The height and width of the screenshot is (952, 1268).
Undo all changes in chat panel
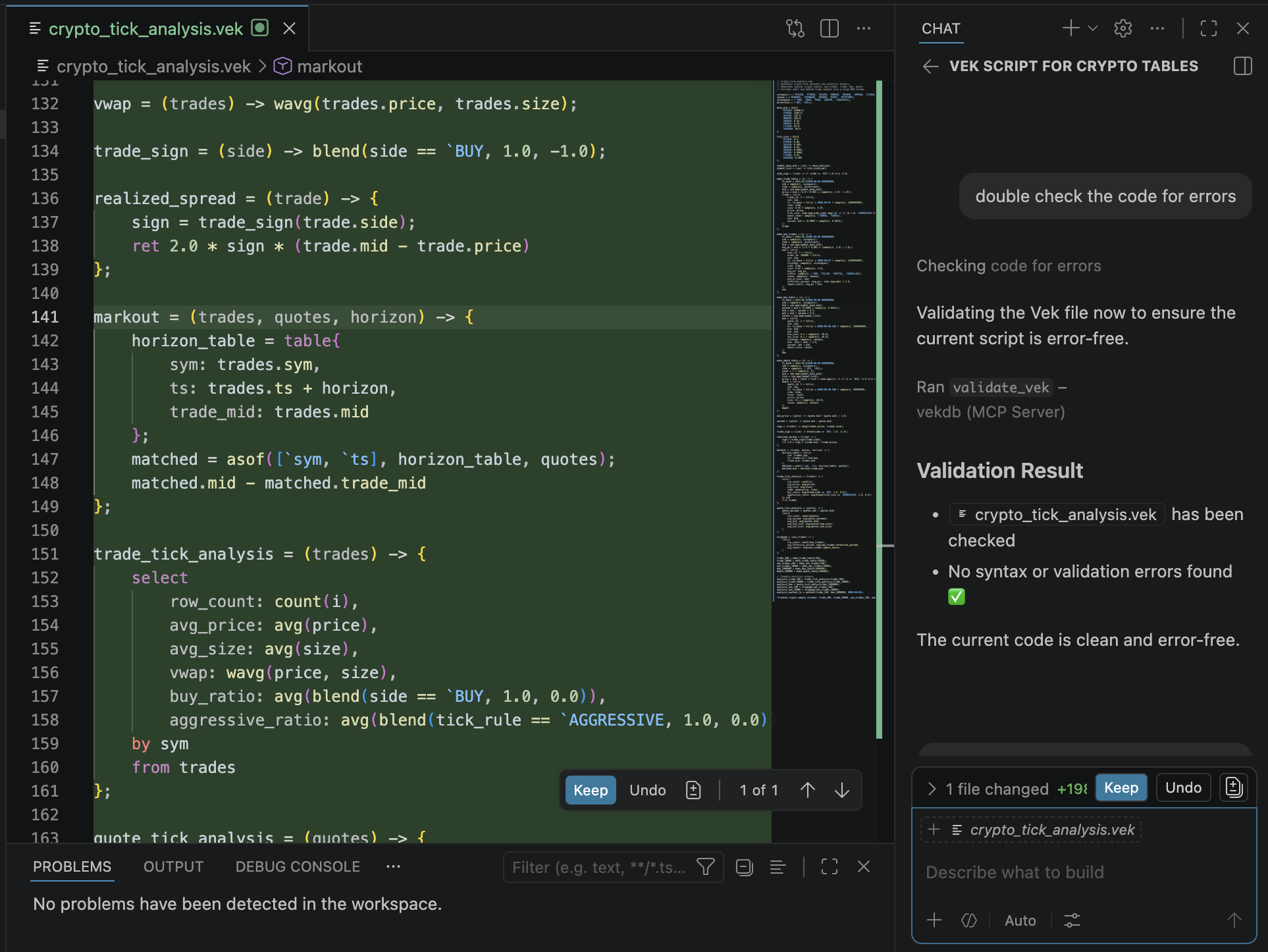[x=1183, y=787]
